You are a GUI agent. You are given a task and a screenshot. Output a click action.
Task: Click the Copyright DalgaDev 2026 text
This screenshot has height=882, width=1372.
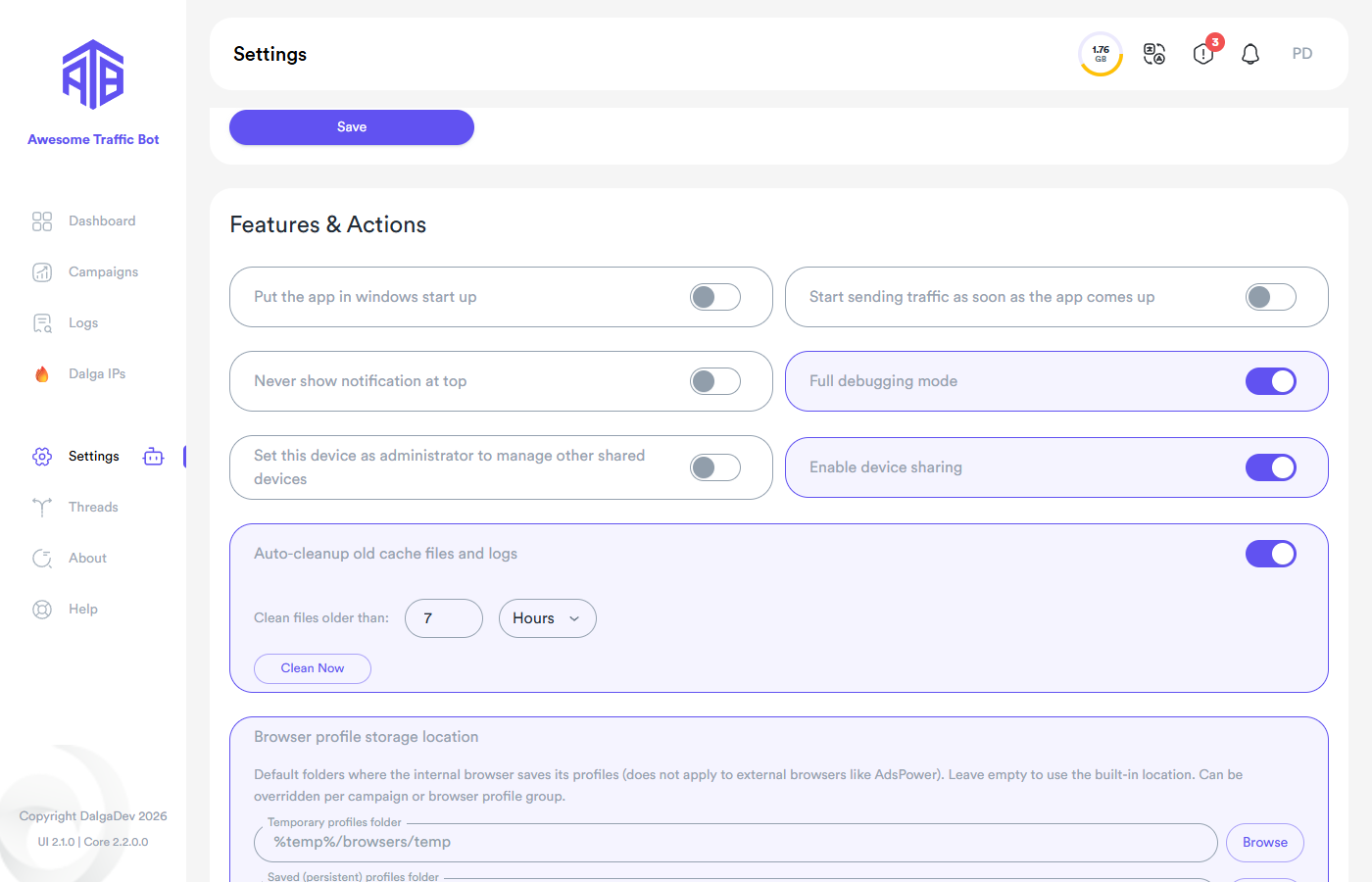point(93,816)
